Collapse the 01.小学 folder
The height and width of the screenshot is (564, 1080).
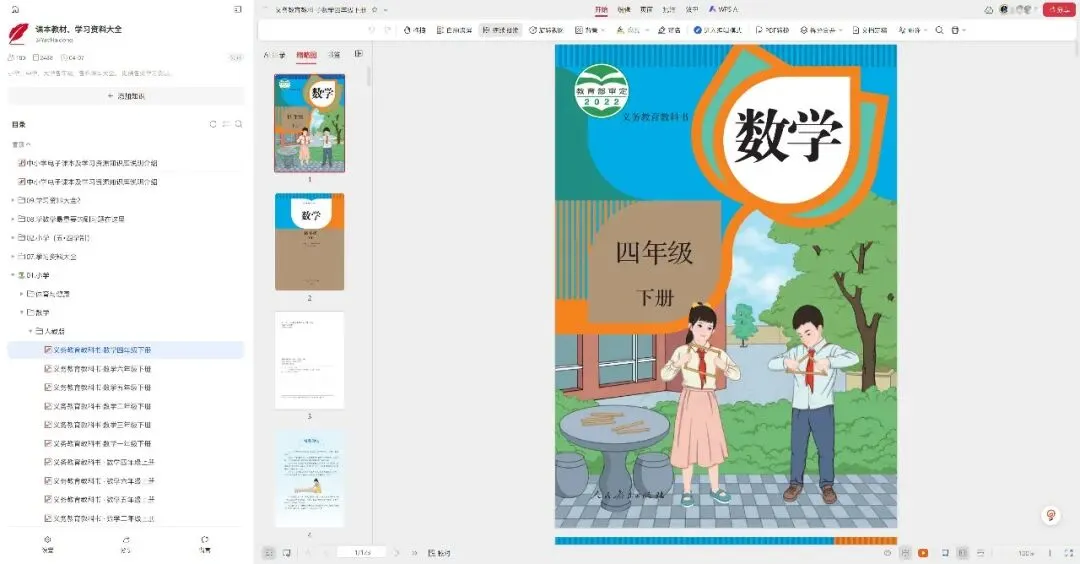(13, 275)
